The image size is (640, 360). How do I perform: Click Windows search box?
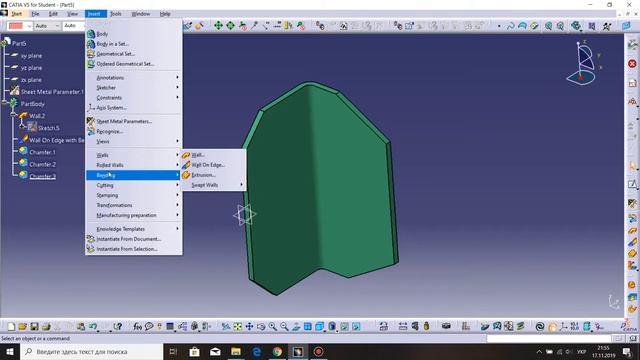pyautogui.click(x=91, y=351)
